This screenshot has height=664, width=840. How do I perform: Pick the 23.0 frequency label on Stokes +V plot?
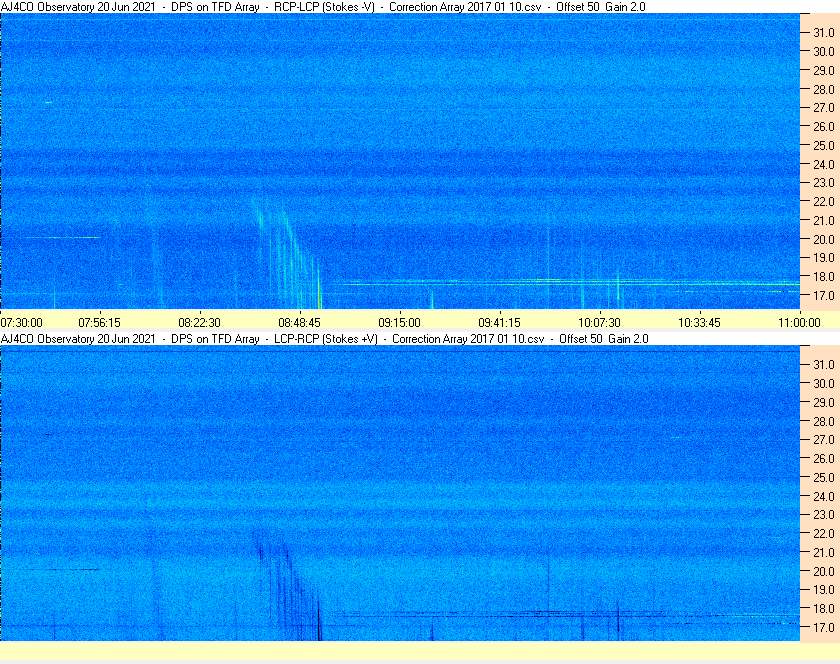click(824, 514)
